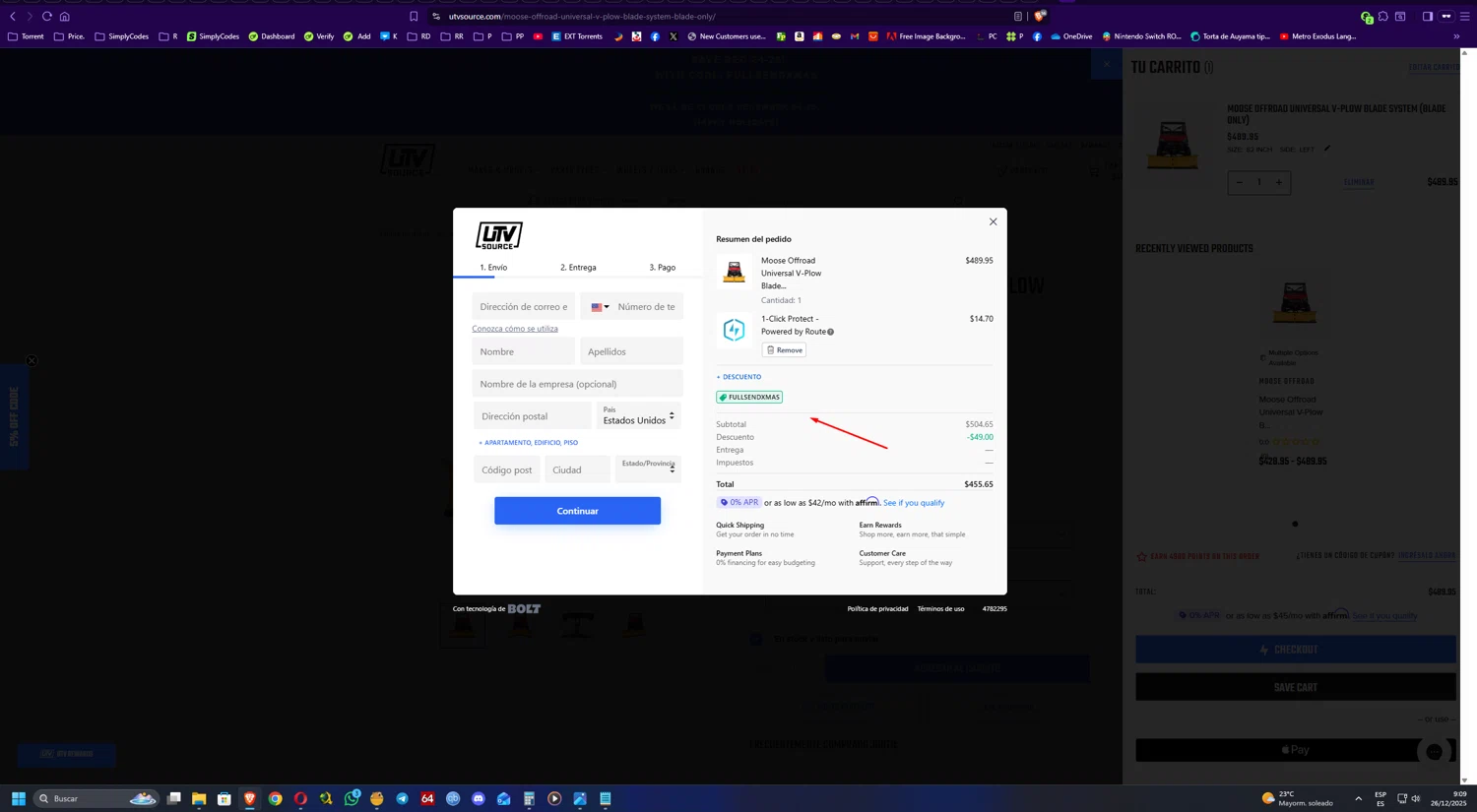Open Opera browser from the taskbar

(x=300, y=798)
